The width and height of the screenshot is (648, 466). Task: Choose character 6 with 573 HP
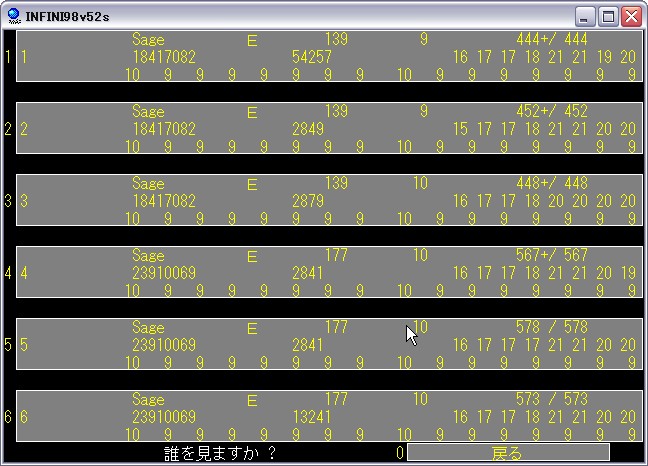click(329, 416)
